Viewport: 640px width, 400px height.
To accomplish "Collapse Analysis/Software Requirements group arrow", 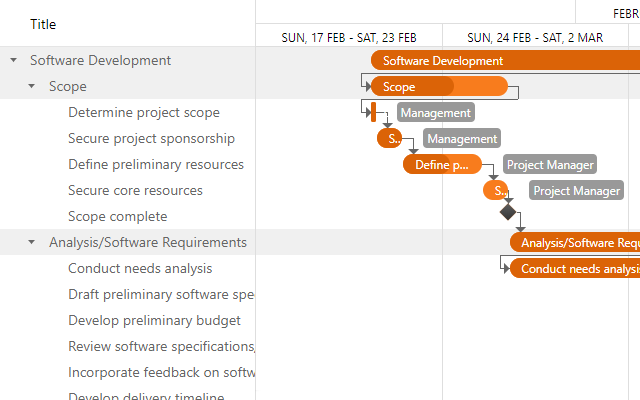I will point(32,242).
